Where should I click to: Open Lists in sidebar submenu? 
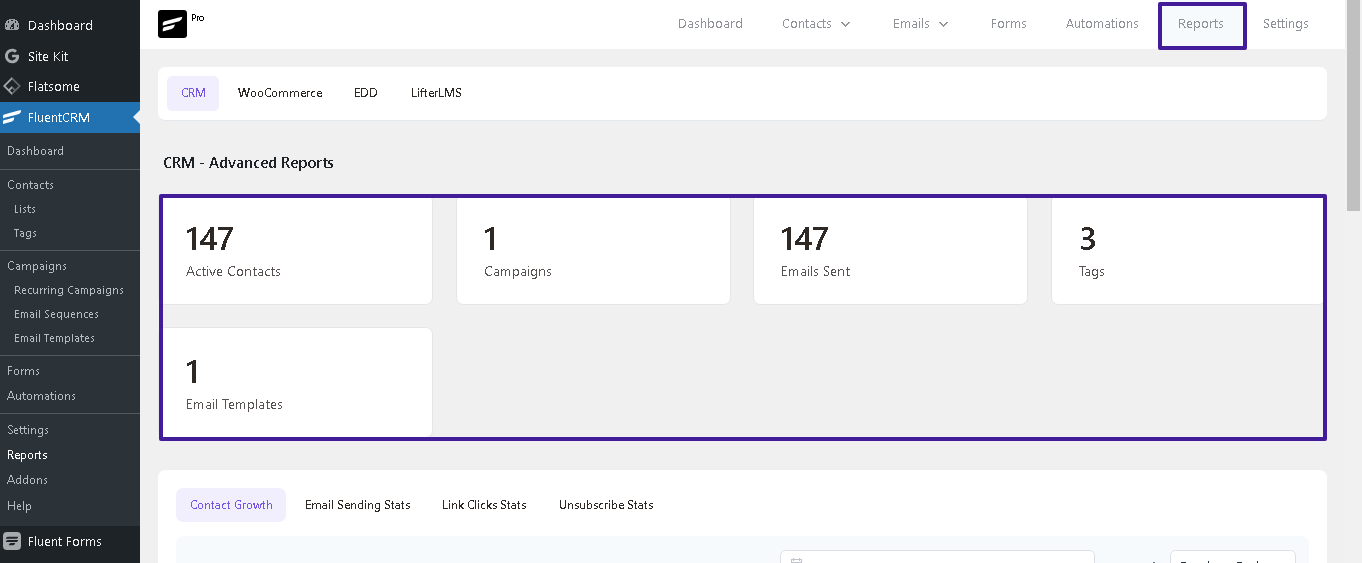25,209
